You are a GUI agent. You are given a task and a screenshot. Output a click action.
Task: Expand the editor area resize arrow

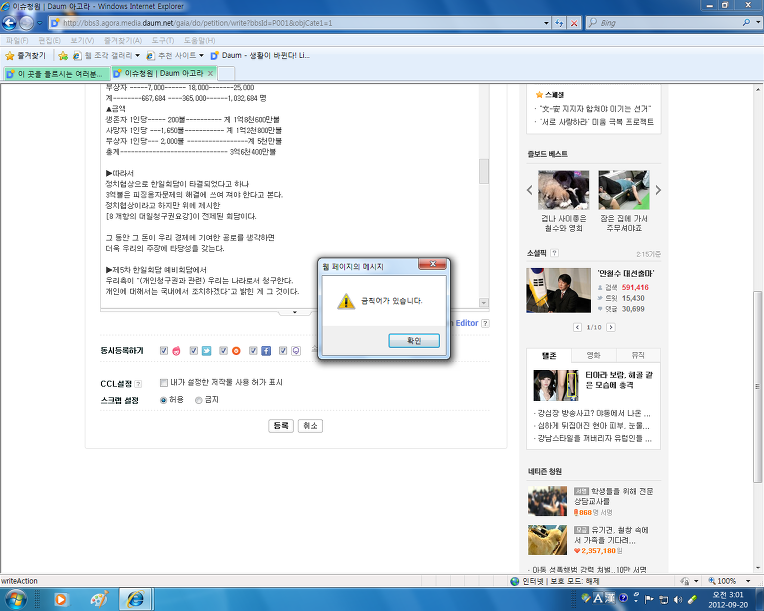click(295, 312)
